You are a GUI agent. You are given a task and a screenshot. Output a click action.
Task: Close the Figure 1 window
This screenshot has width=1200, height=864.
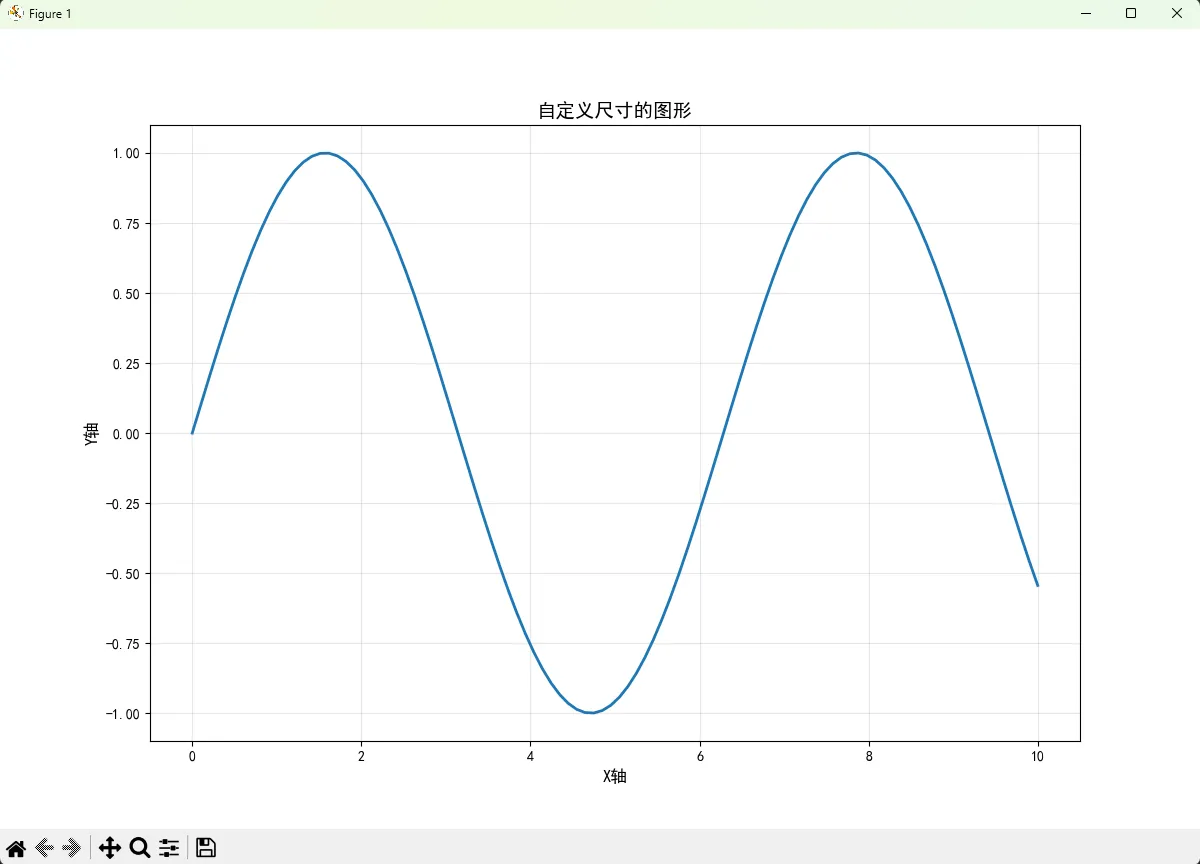[1177, 14]
